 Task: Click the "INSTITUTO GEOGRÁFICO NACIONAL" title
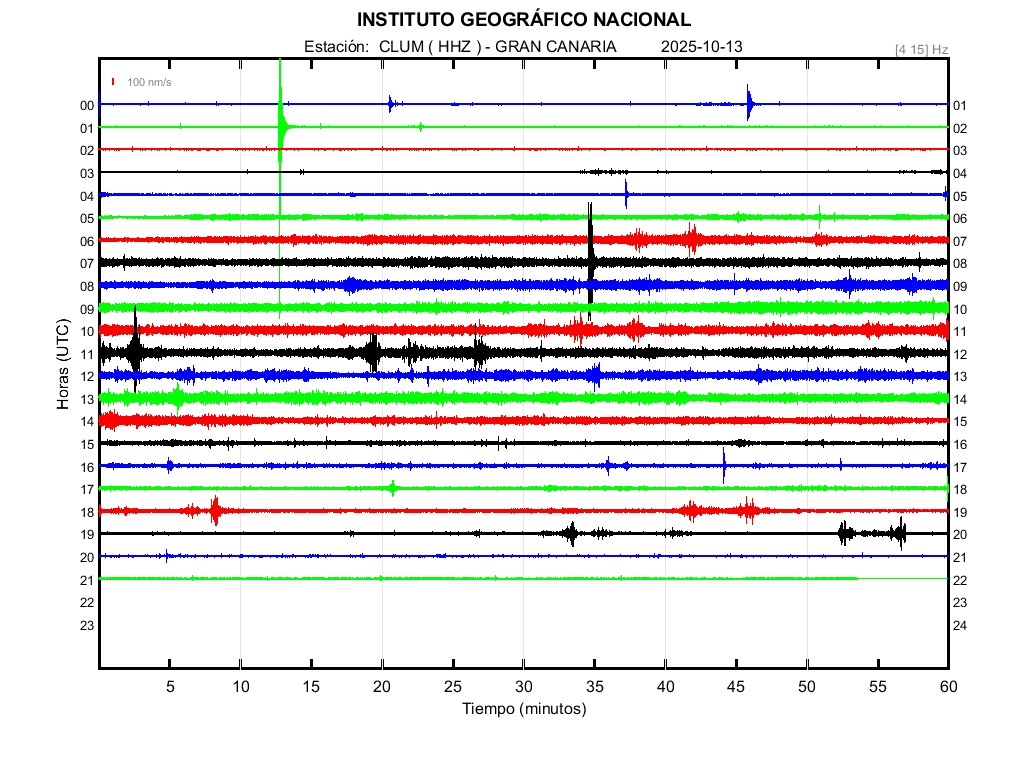click(x=523, y=20)
